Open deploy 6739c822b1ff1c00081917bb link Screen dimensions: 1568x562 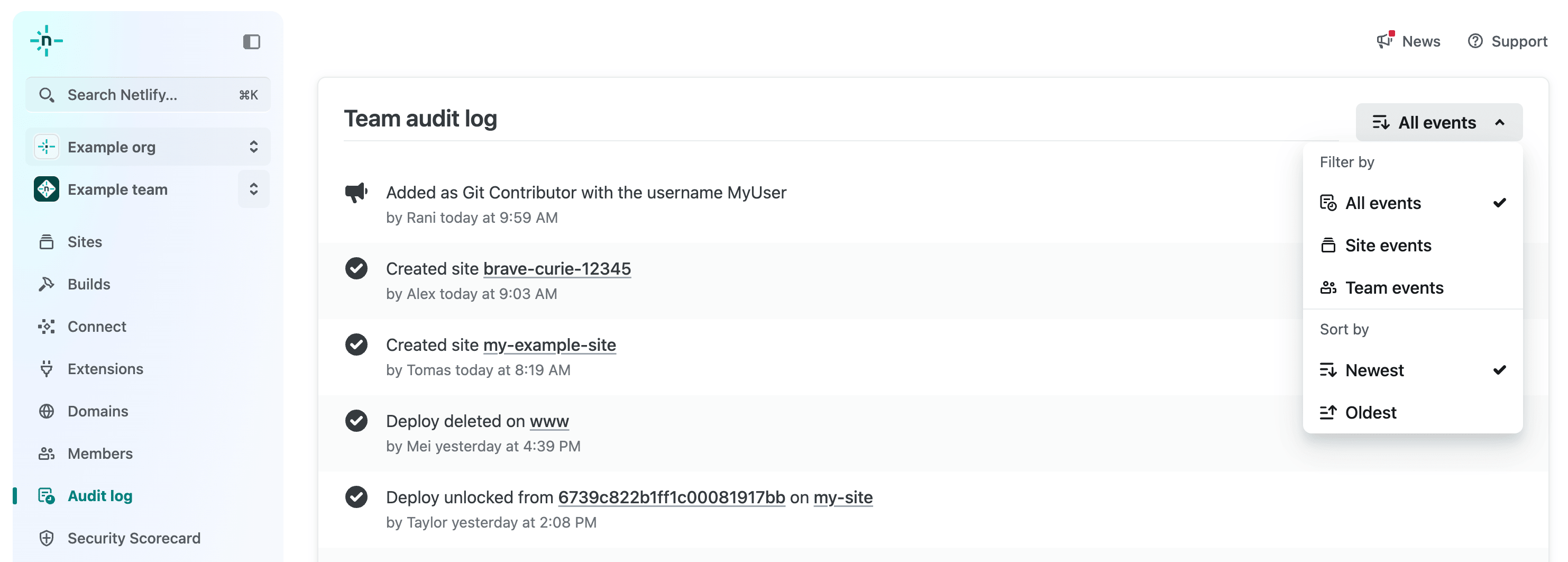coord(671,497)
